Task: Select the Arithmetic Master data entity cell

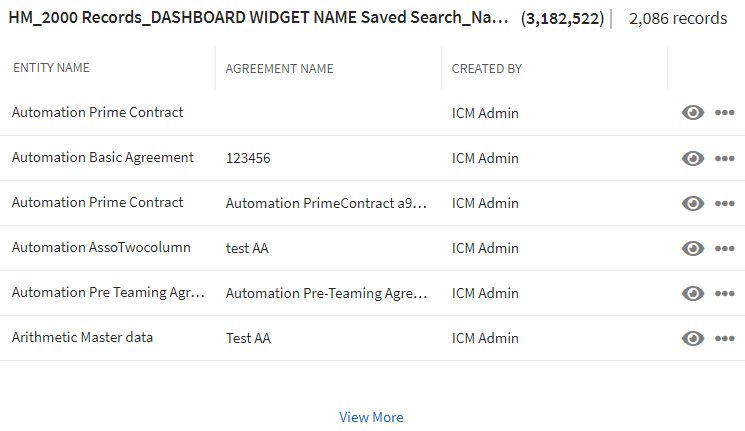Action: click(82, 338)
